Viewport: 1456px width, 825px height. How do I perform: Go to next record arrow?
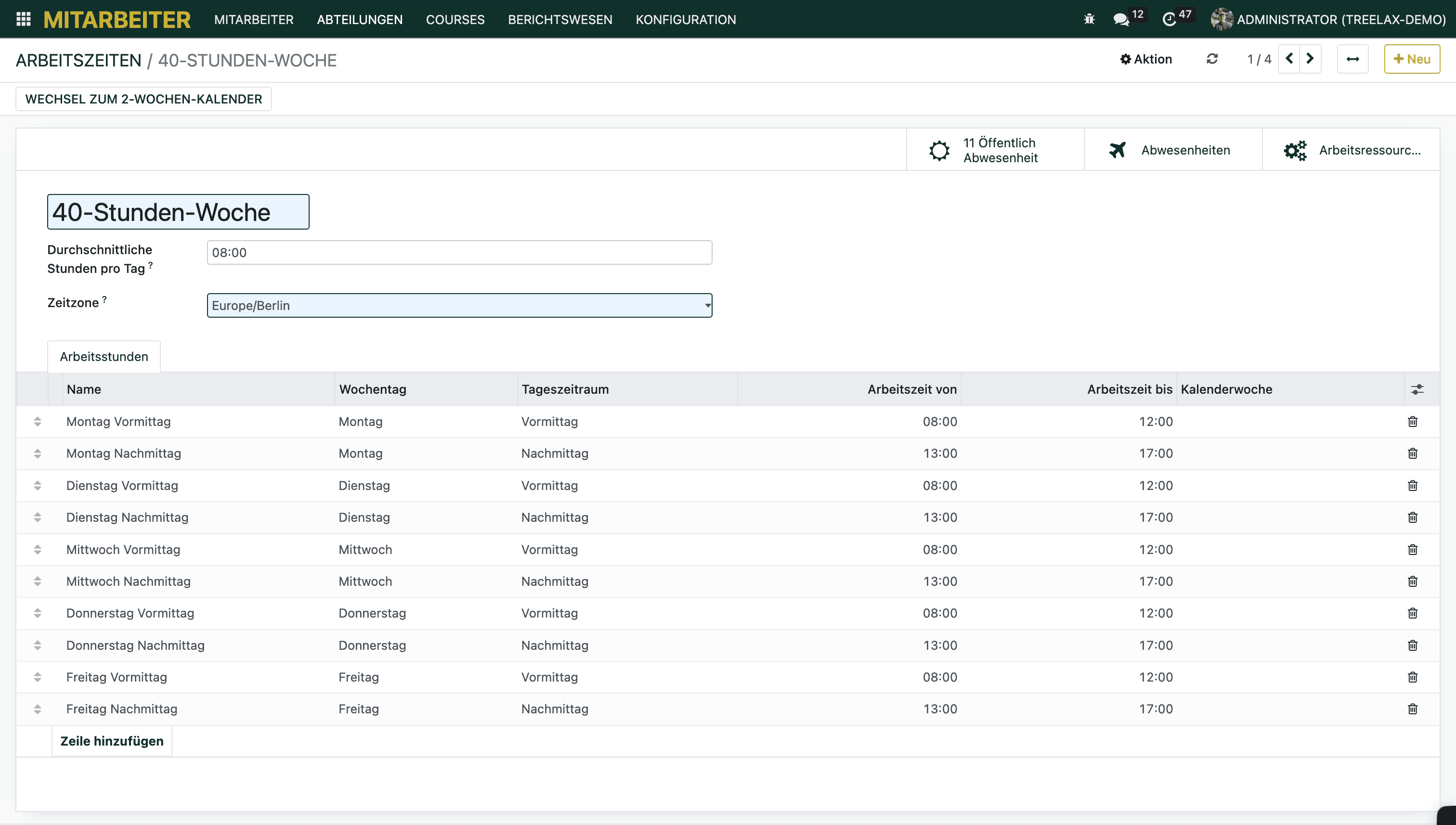(x=1310, y=59)
